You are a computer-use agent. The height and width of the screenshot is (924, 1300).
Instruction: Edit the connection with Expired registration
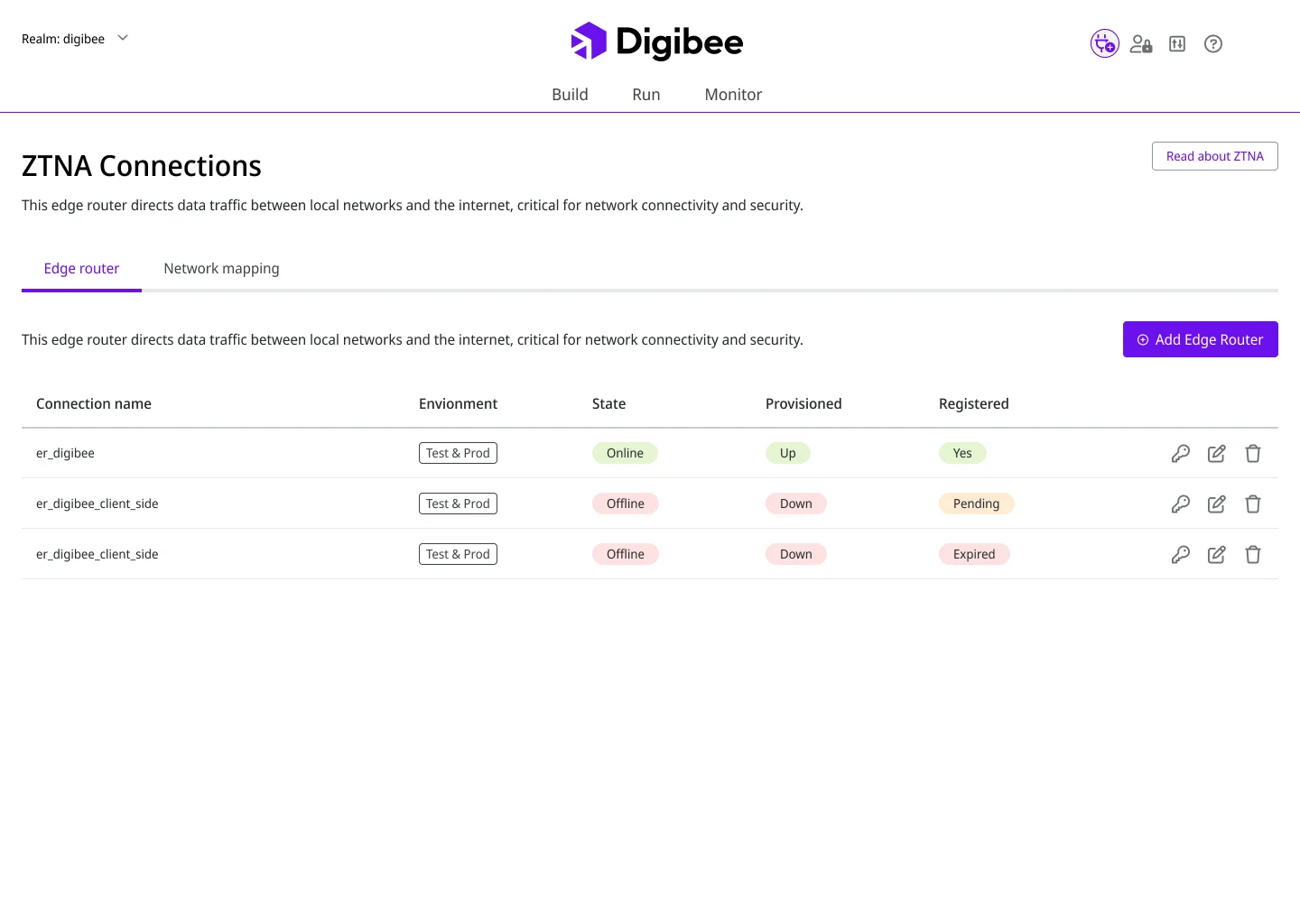(1217, 554)
